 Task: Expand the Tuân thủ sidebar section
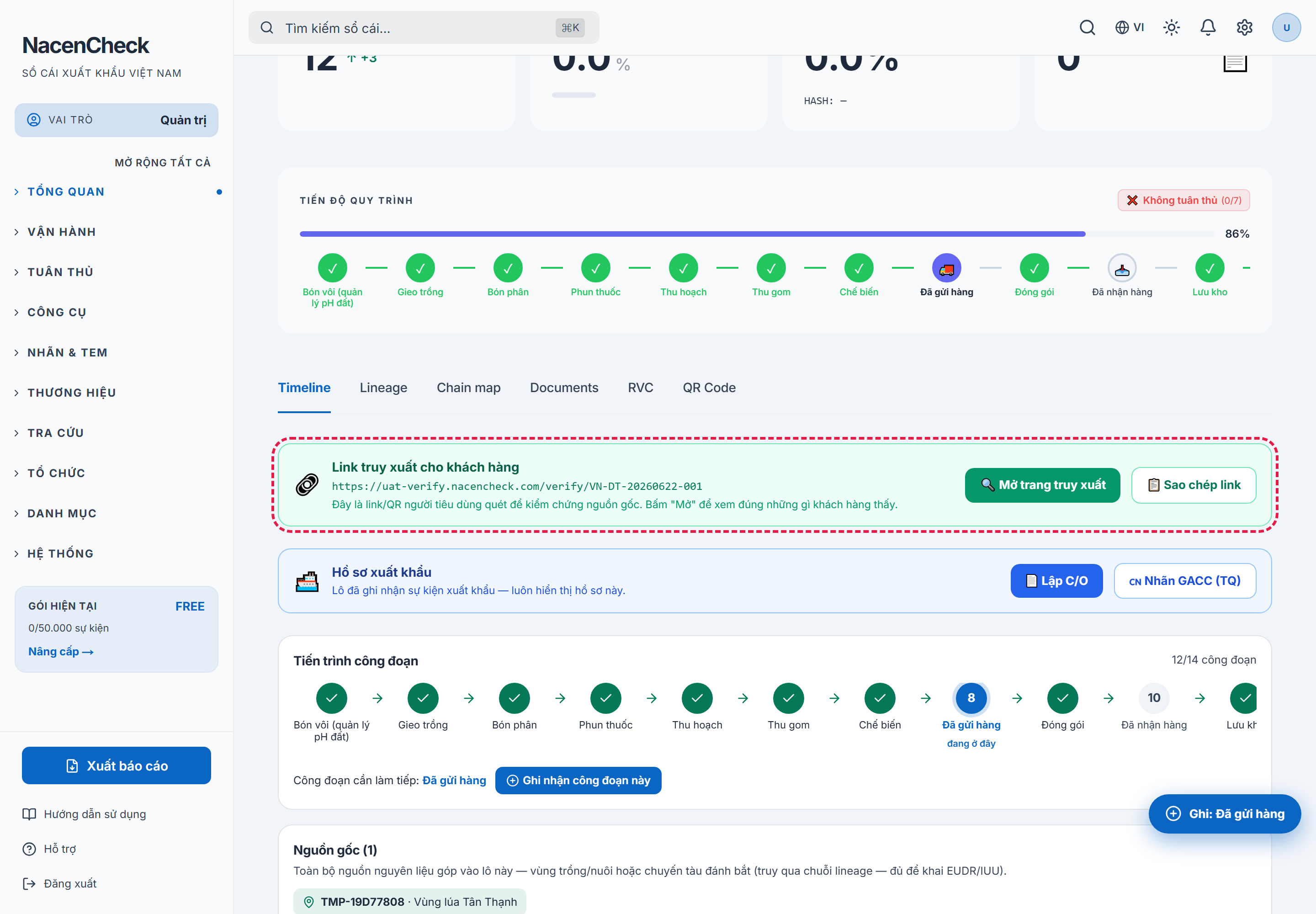116,272
